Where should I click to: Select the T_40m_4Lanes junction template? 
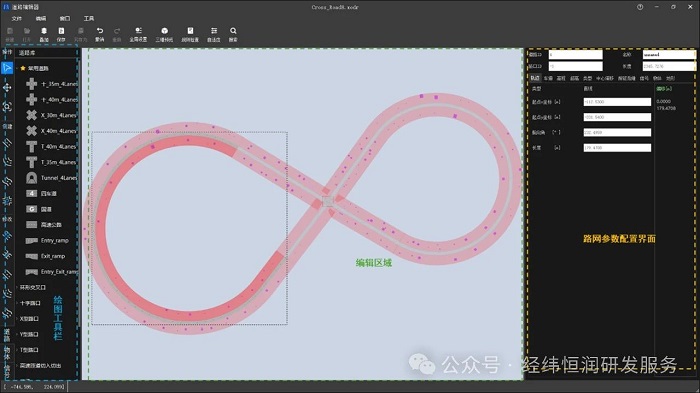pyautogui.click(x=51, y=146)
